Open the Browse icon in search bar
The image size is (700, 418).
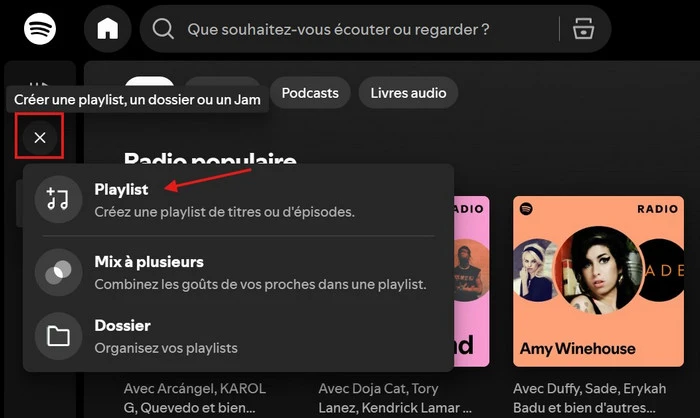coord(583,29)
